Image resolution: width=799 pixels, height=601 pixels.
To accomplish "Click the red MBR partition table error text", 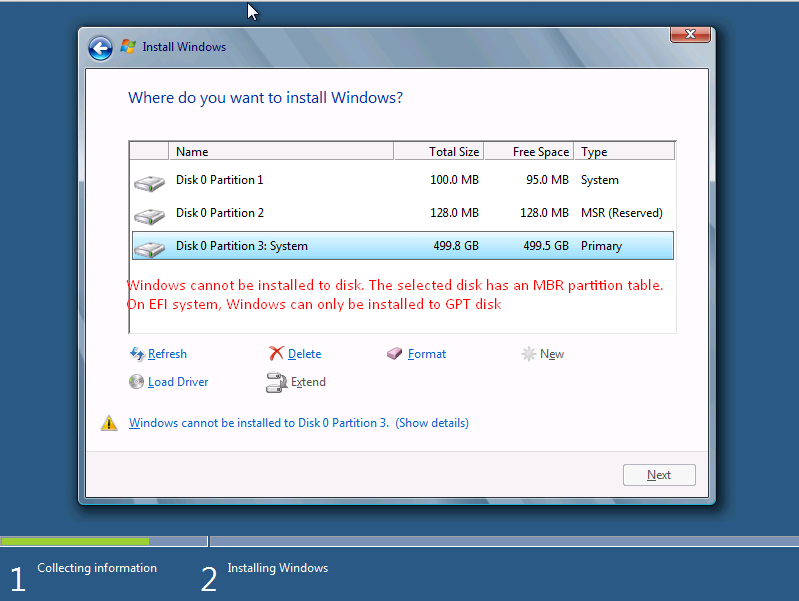I will coord(395,295).
